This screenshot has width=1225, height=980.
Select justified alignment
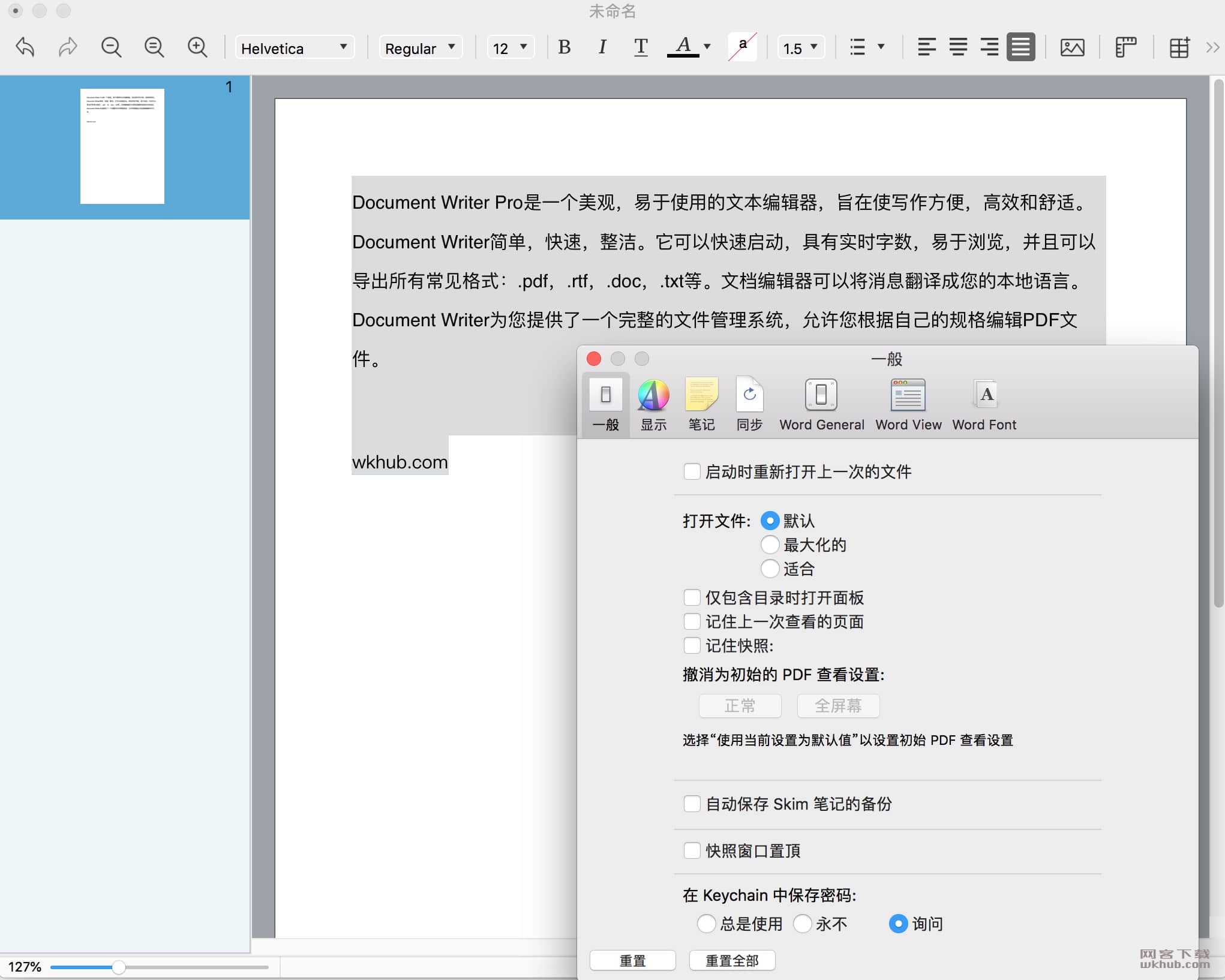point(1020,47)
